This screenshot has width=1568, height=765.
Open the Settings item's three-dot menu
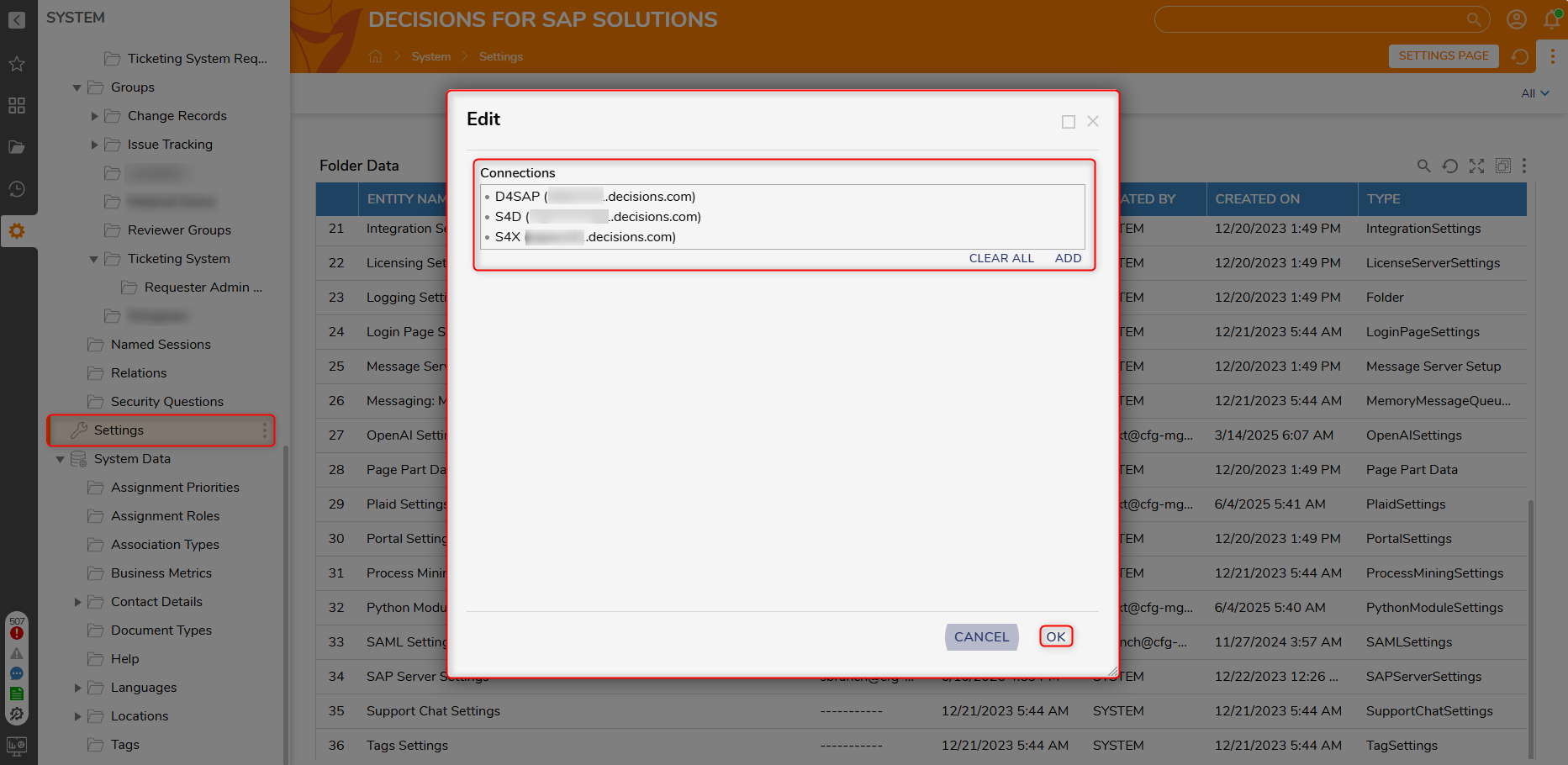[x=265, y=430]
